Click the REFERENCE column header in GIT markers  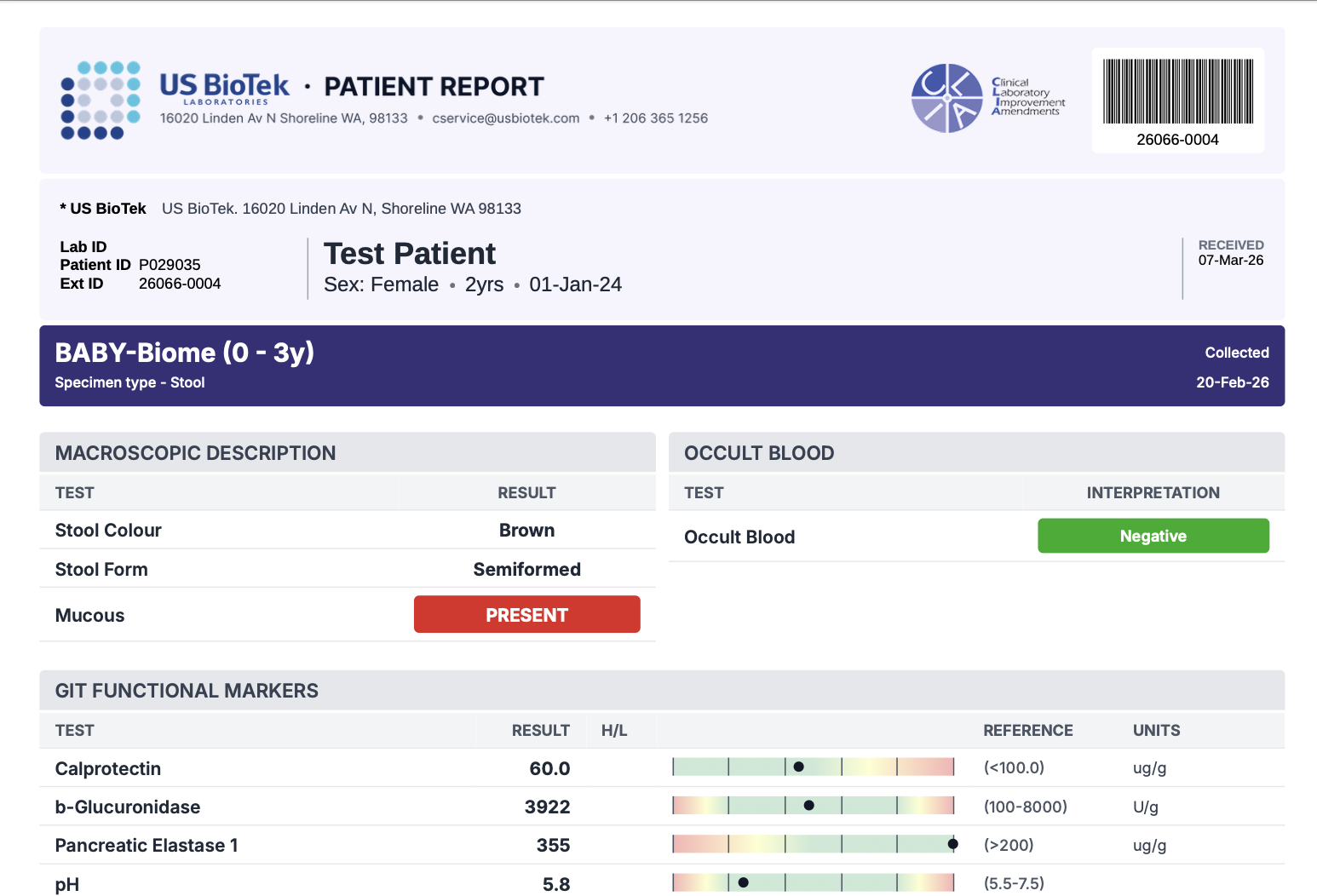coord(1027,731)
